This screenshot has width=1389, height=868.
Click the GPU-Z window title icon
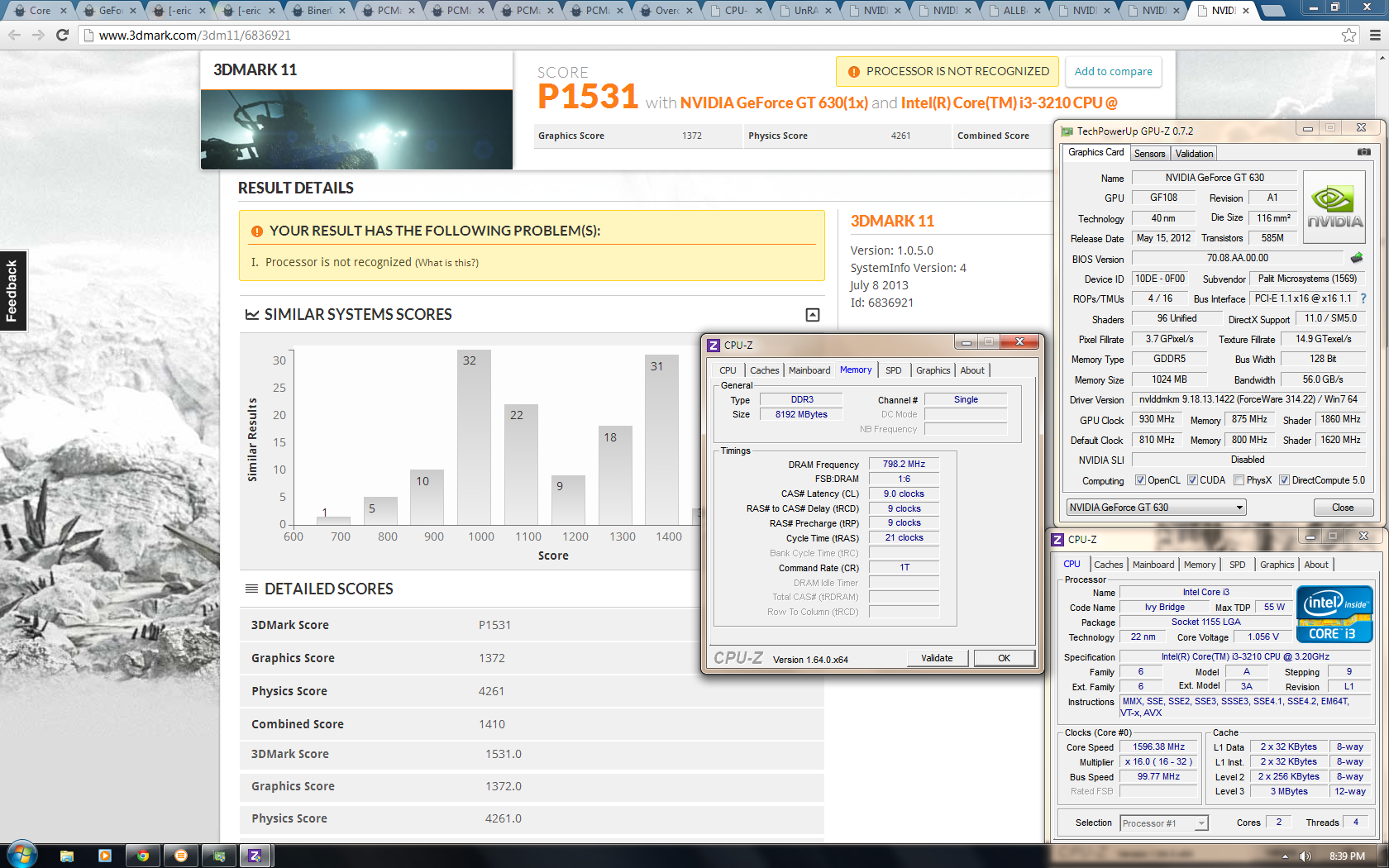pos(1067,131)
